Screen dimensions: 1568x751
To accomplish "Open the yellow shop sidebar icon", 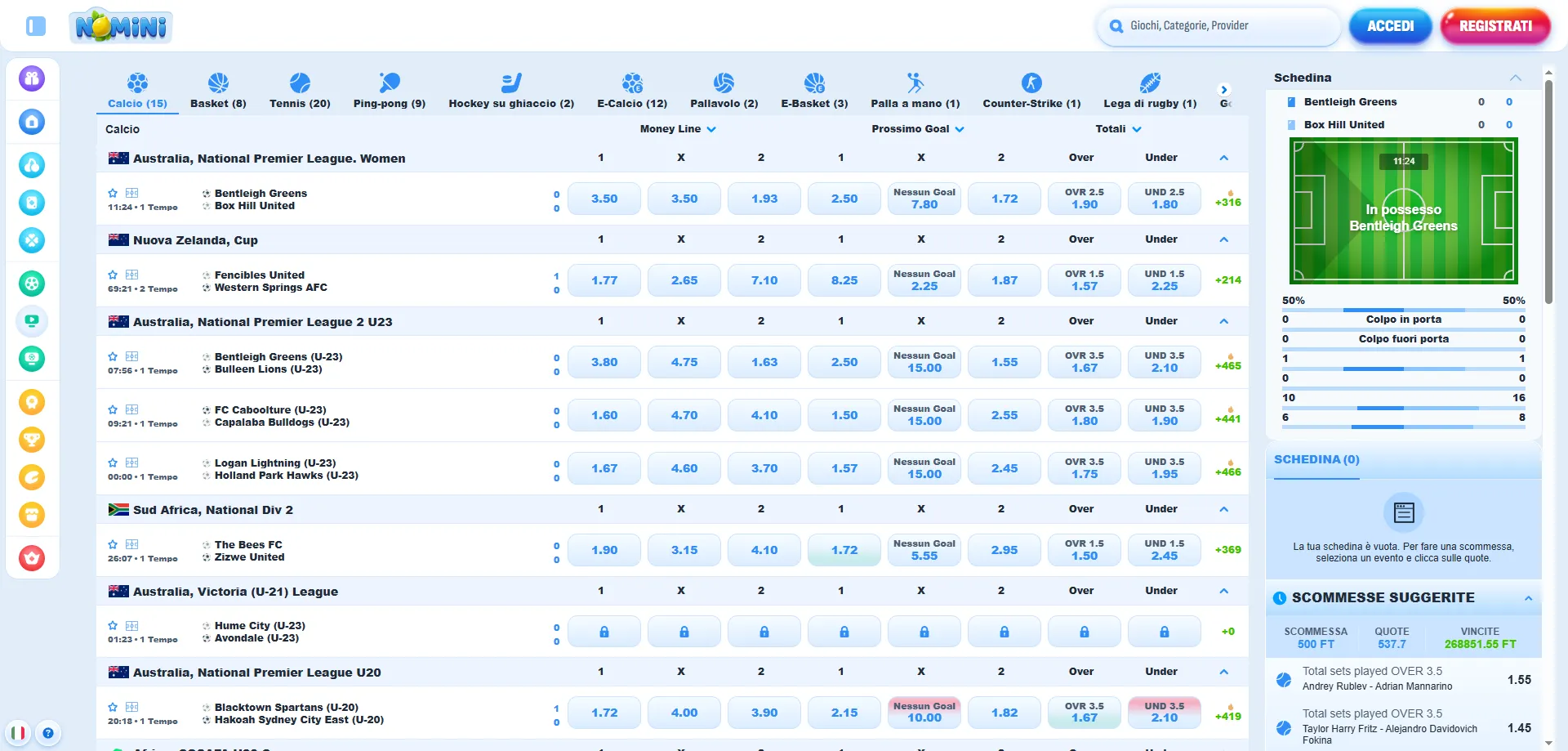I will [x=32, y=515].
